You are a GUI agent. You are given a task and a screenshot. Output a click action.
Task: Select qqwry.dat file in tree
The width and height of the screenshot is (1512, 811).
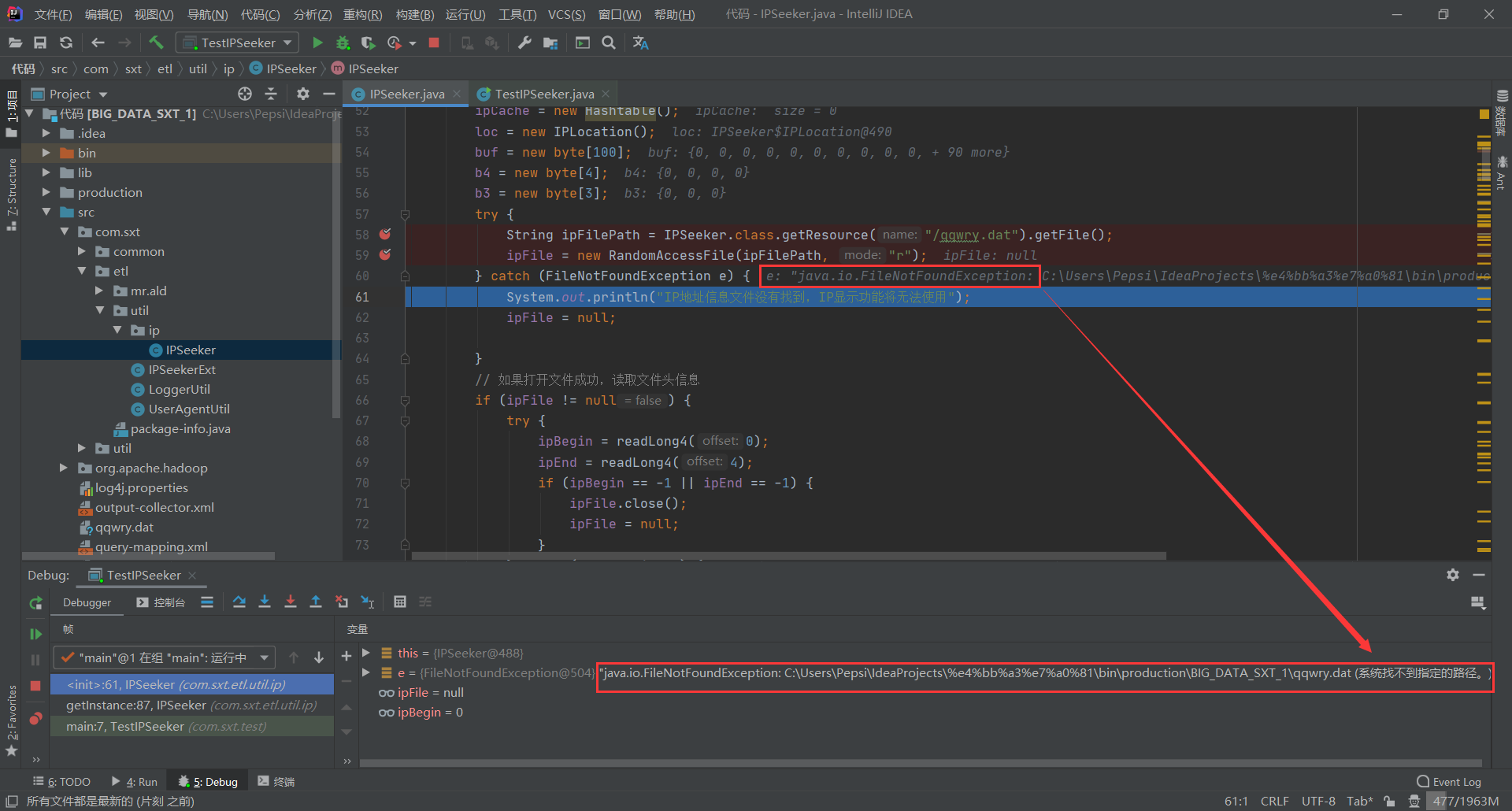coord(124,527)
